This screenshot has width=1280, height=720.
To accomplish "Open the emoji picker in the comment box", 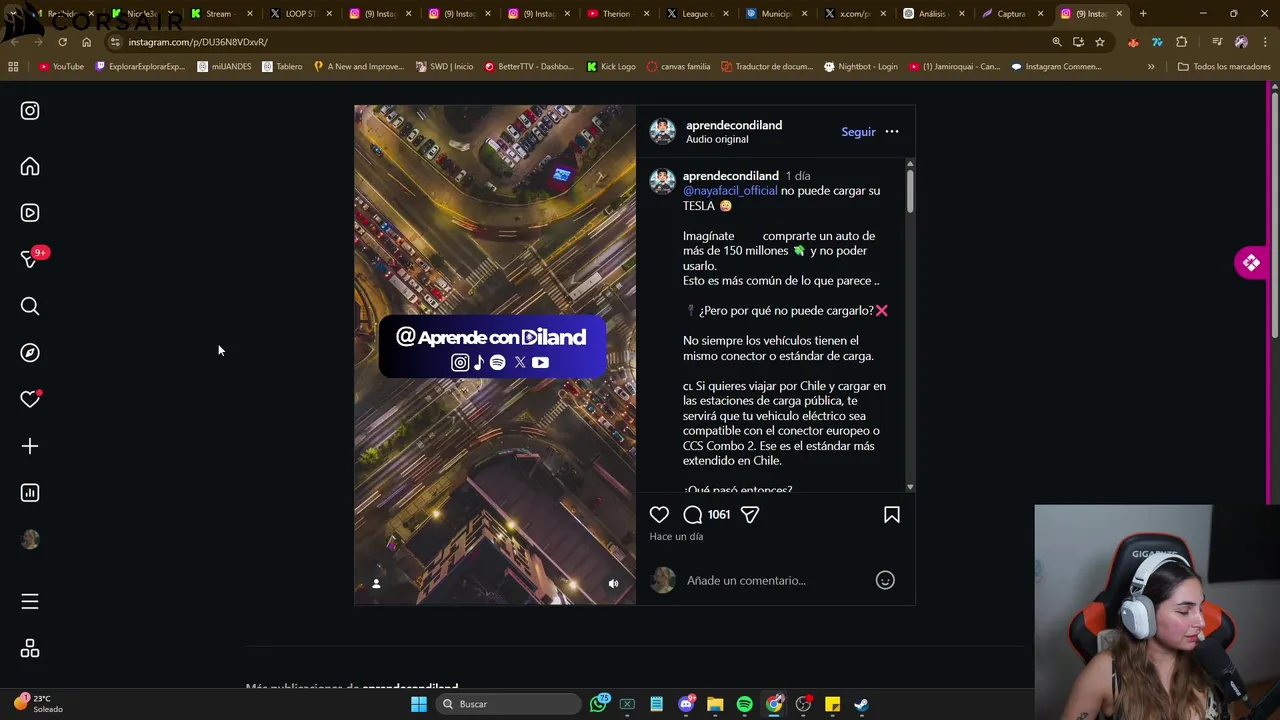I will click(x=885, y=580).
